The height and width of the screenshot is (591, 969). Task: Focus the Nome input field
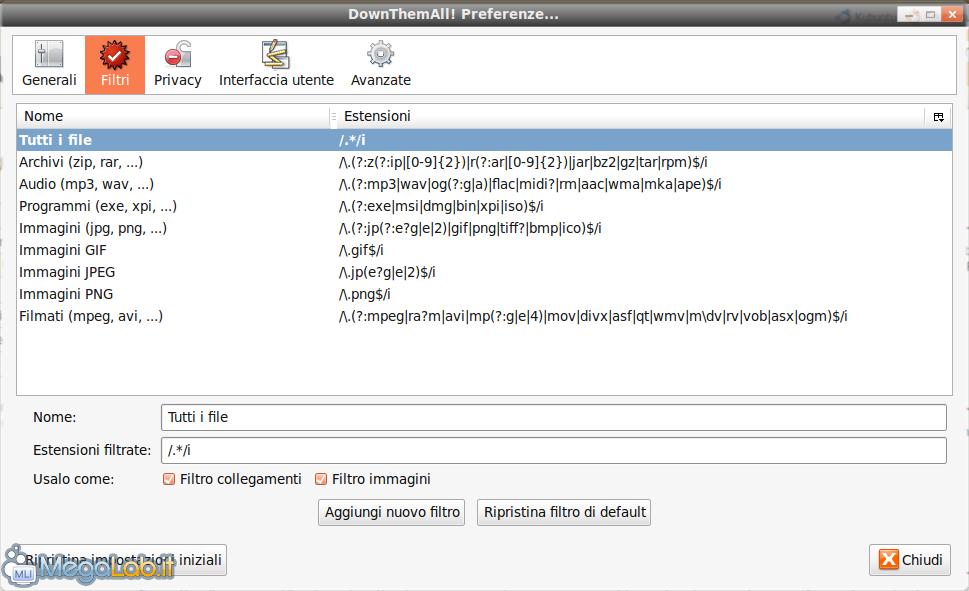(554, 417)
